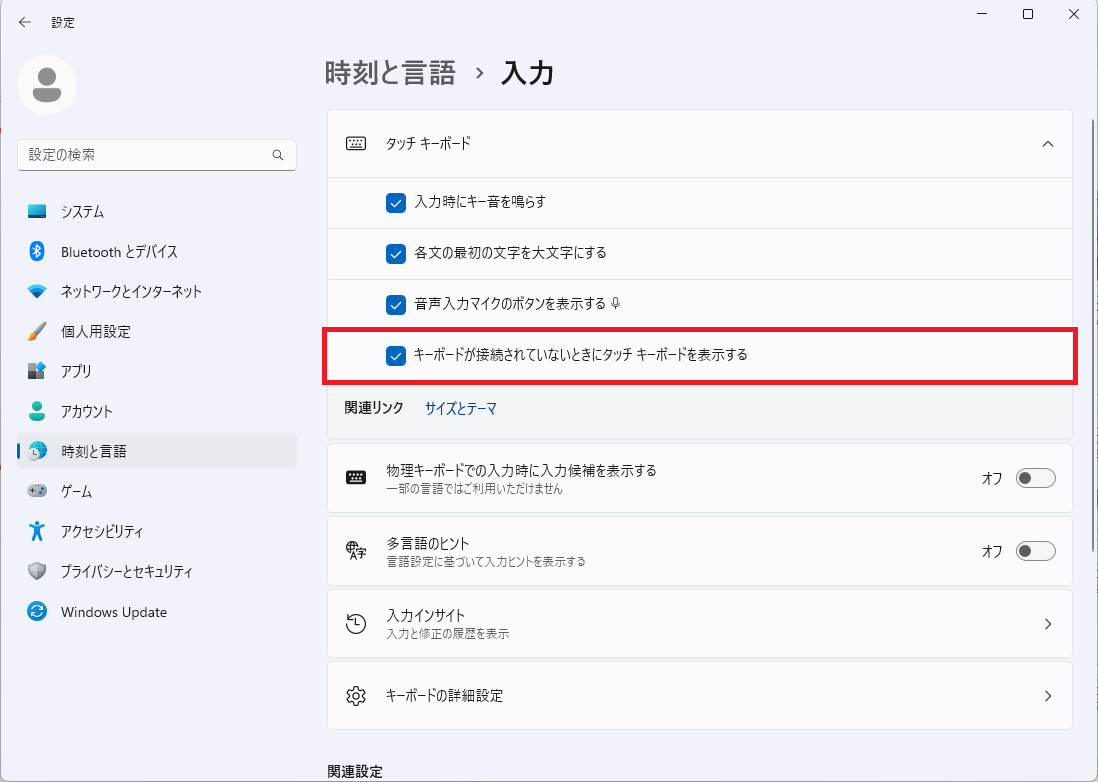Click the user profile avatar icon
This screenshot has width=1098, height=782.
(x=47, y=85)
